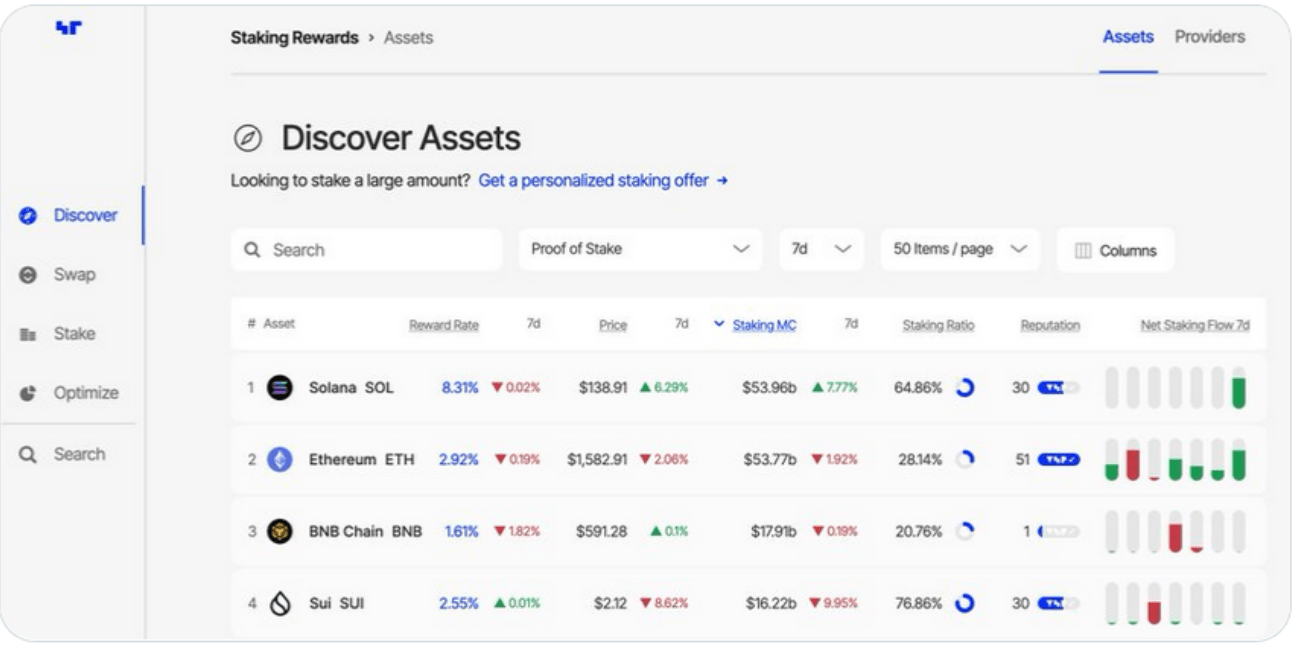Expand the 7d timeframe dropdown
This screenshot has width=1310, height=648.
[x=820, y=250]
